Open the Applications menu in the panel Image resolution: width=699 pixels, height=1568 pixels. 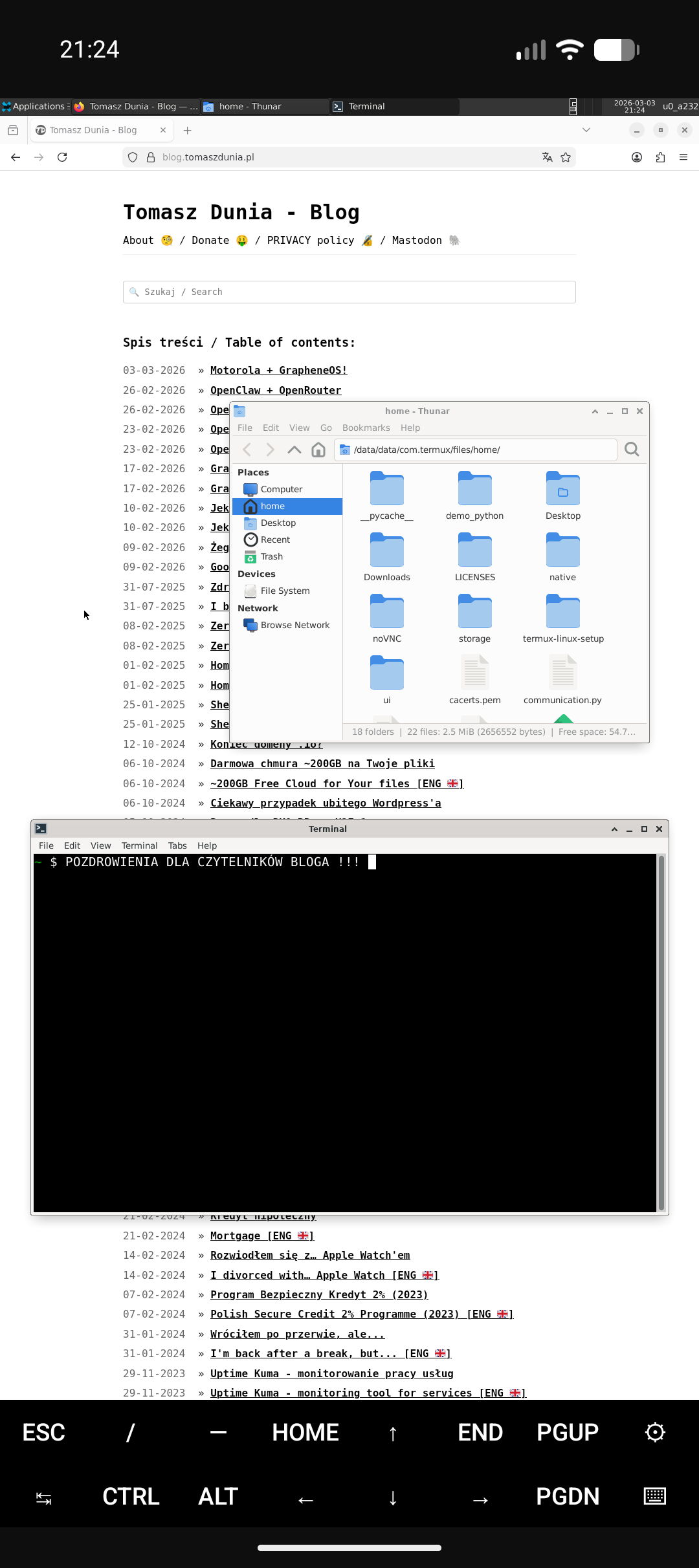pyautogui.click(x=35, y=106)
